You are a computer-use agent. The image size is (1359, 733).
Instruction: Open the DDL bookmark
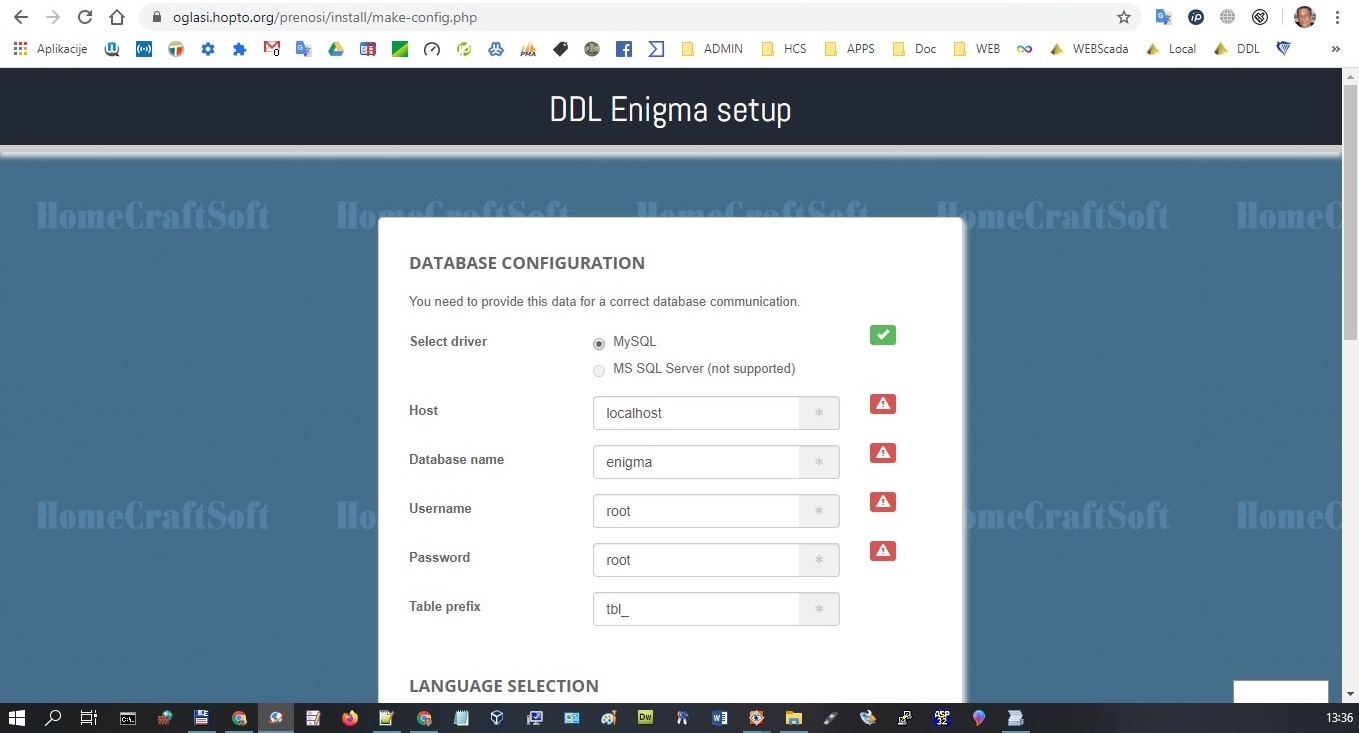(1237, 48)
